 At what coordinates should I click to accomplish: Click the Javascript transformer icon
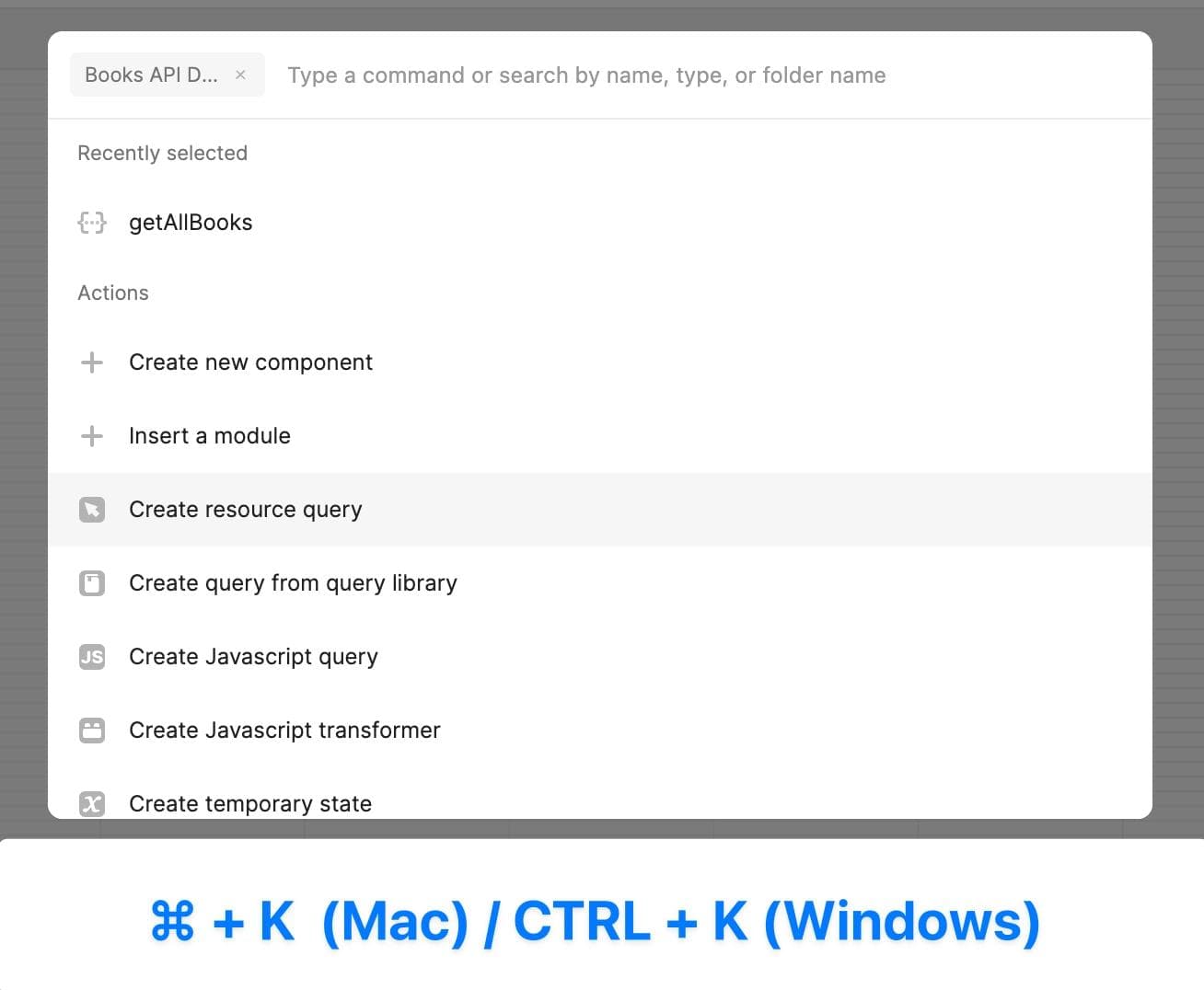tap(92, 731)
